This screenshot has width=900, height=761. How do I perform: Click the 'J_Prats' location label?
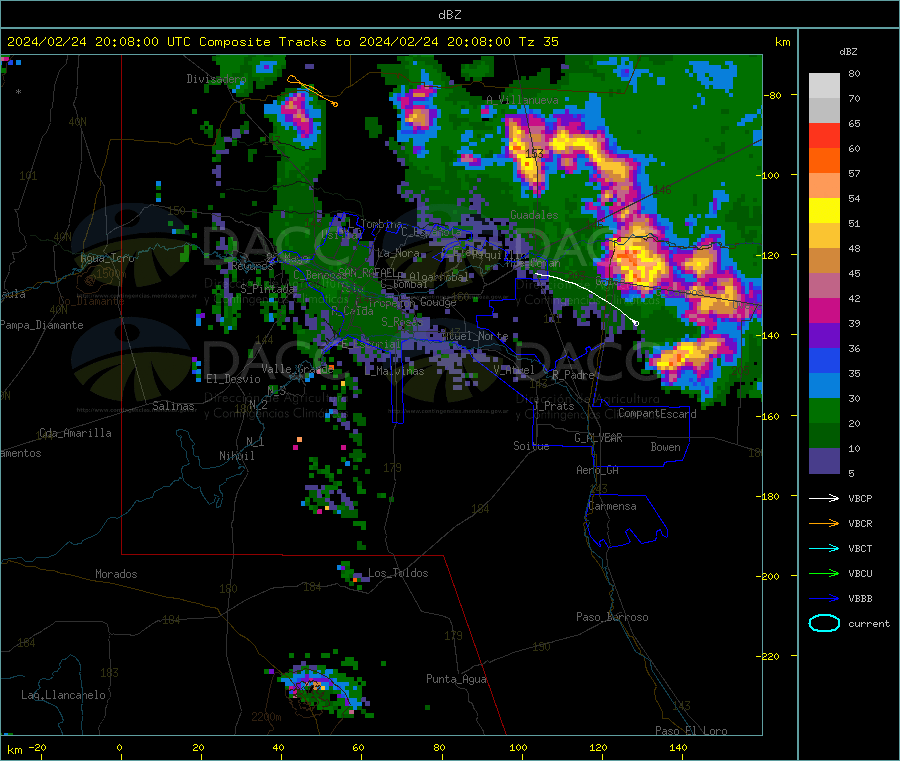pyautogui.click(x=554, y=406)
